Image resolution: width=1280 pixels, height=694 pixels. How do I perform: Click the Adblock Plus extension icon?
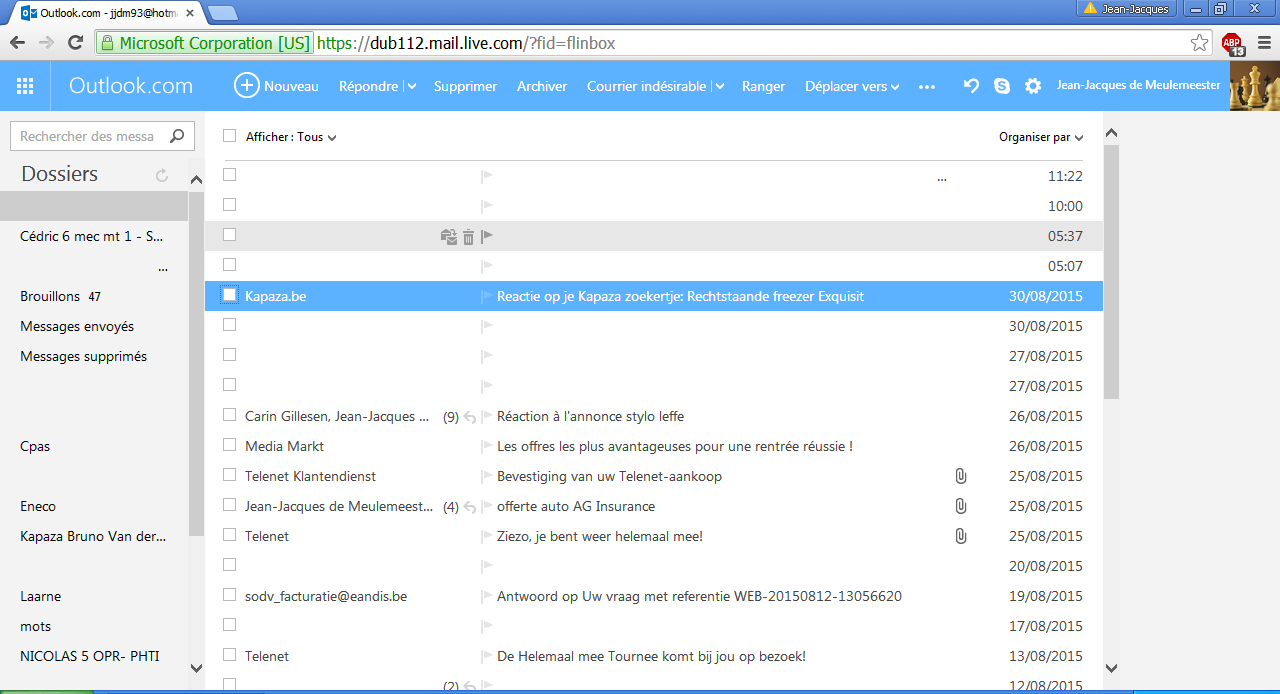(1233, 44)
